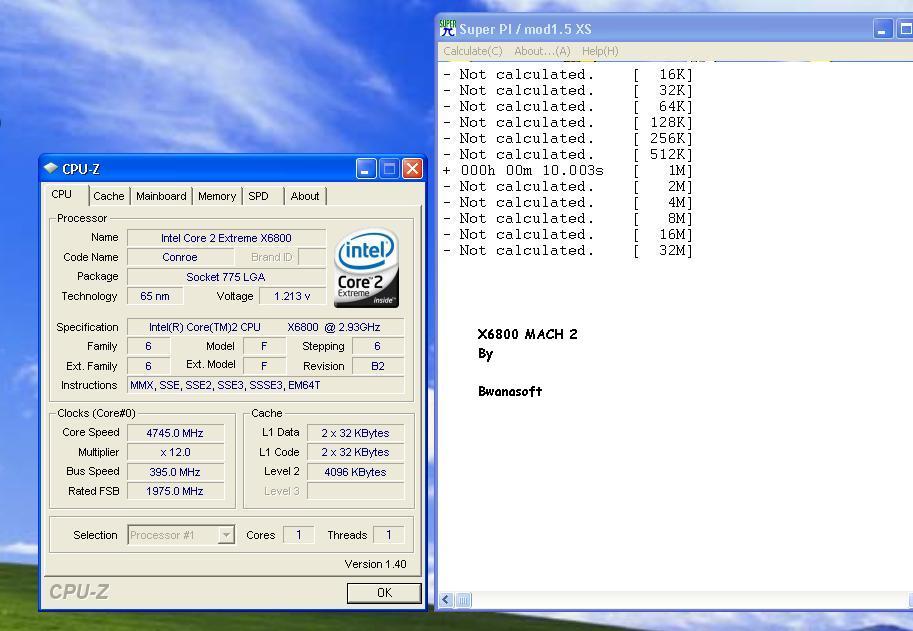
Task: Click the Super PI title bar icon
Action: click(x=448, y=28)
